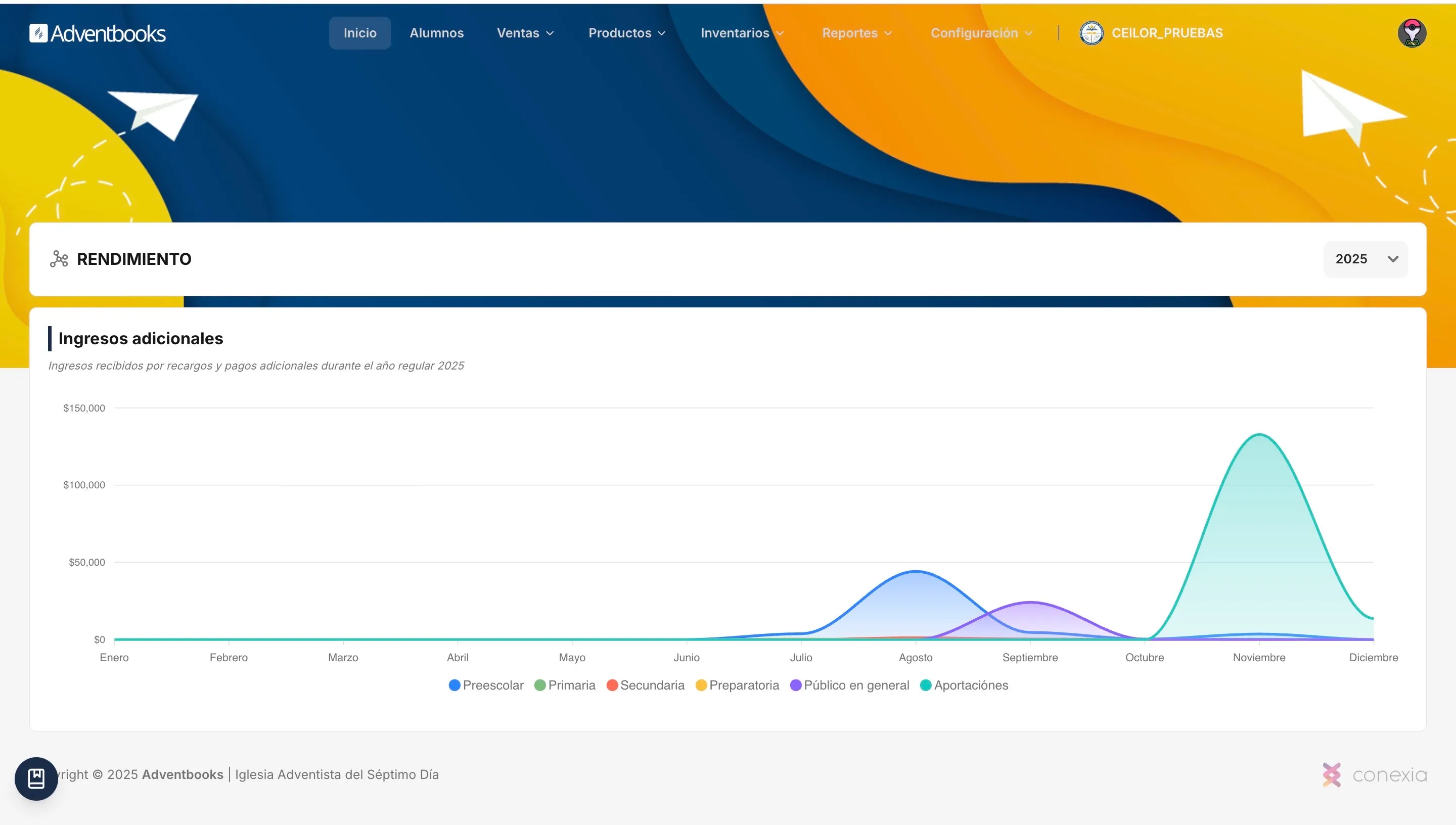Open the Alumnos page
The image size is (1456, 825).
point(436,33)
